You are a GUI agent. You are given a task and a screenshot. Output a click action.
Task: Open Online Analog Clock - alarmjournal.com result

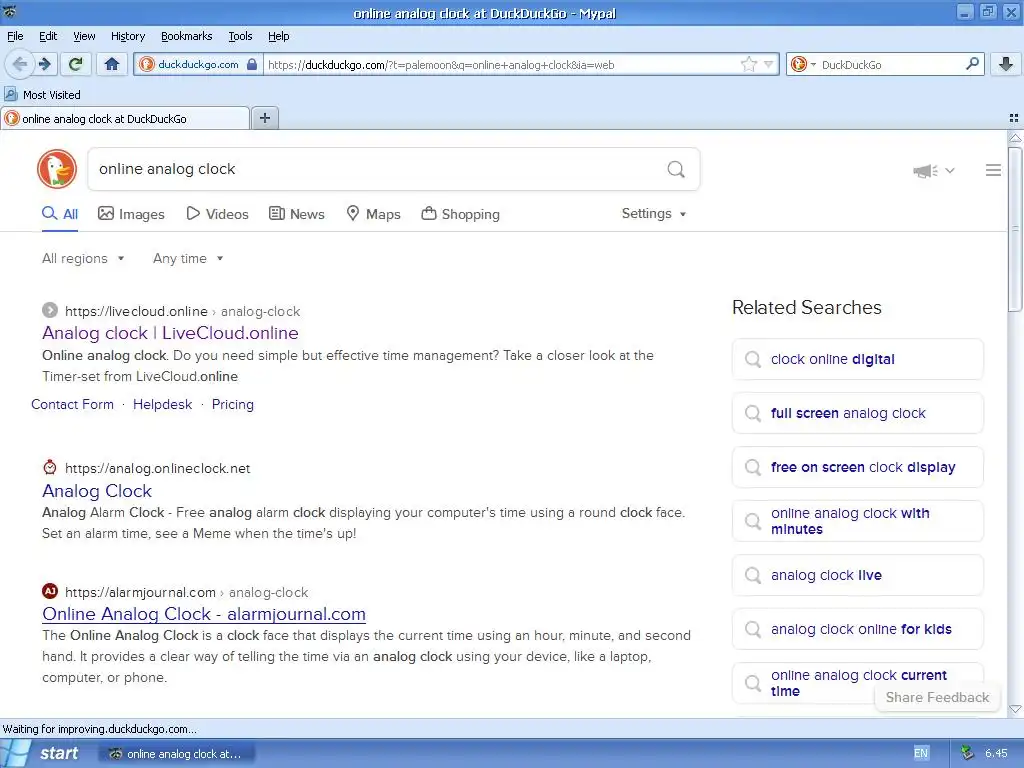204,614
